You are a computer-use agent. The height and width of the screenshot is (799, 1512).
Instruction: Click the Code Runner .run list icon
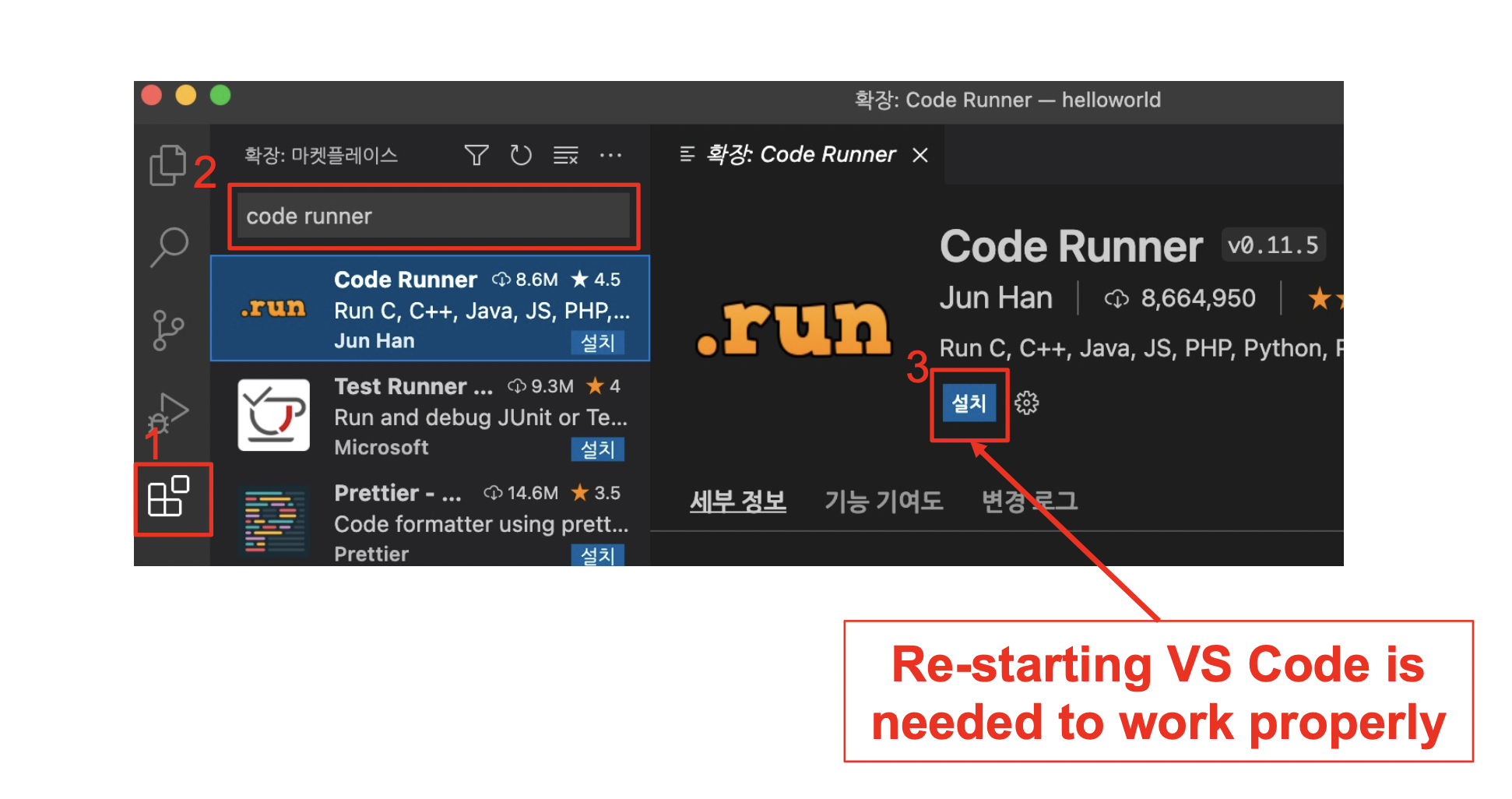[273, 308]
